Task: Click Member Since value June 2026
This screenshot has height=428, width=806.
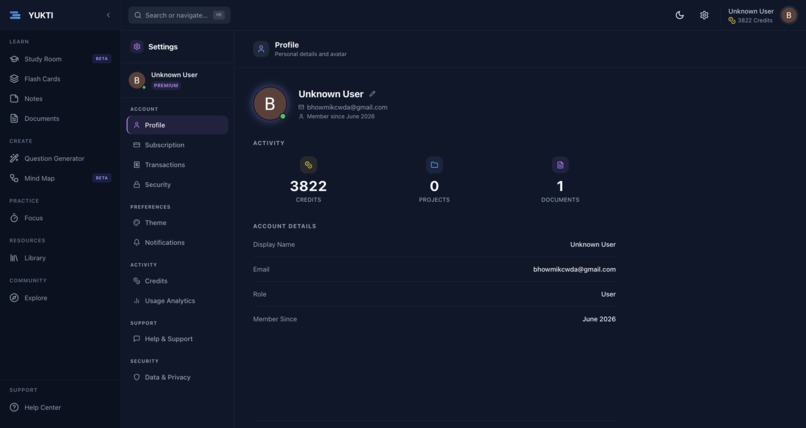Action: 599,319
